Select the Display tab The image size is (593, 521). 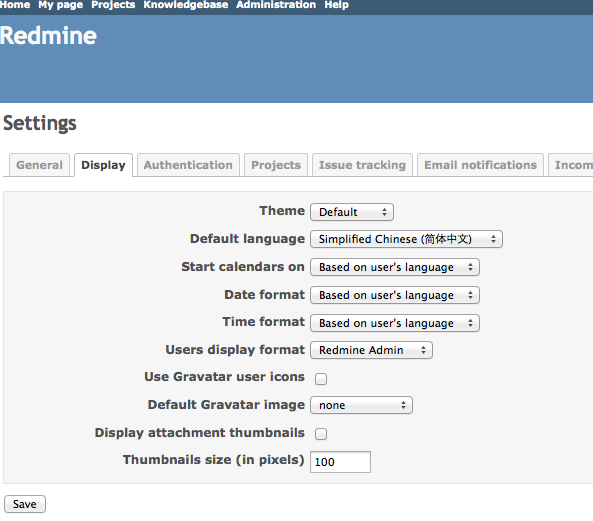103,165
